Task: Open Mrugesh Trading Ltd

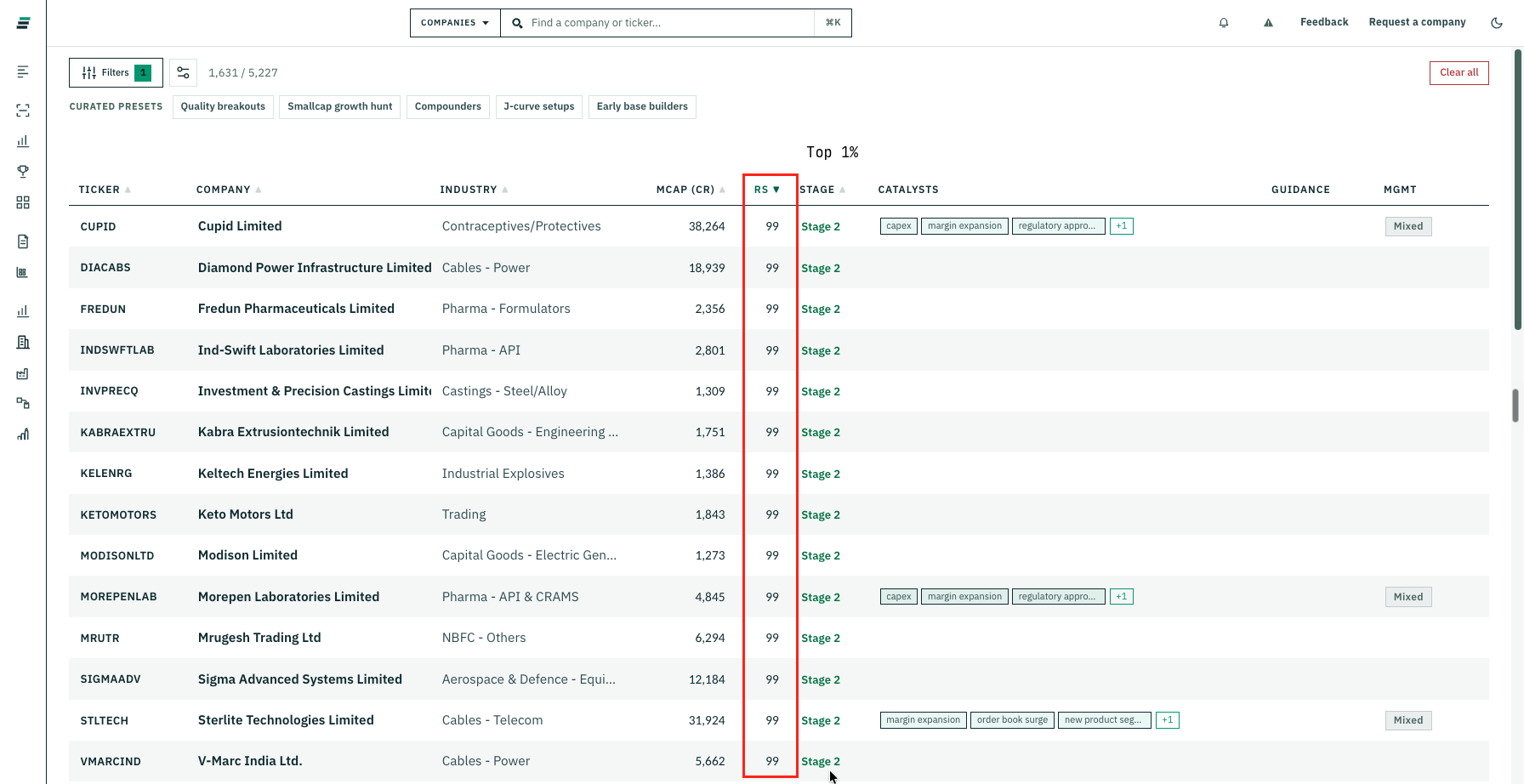Action: pos(259,638)
